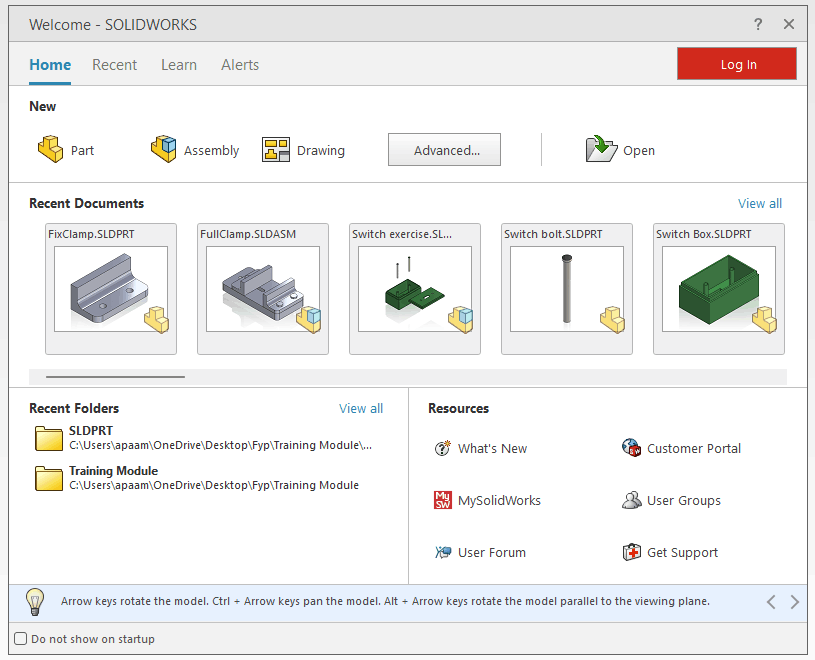The height and width of the screenshot is (660, 815).
Task: Click the Assembly label text
Action: pyautogui.click(x=211, y=151)
